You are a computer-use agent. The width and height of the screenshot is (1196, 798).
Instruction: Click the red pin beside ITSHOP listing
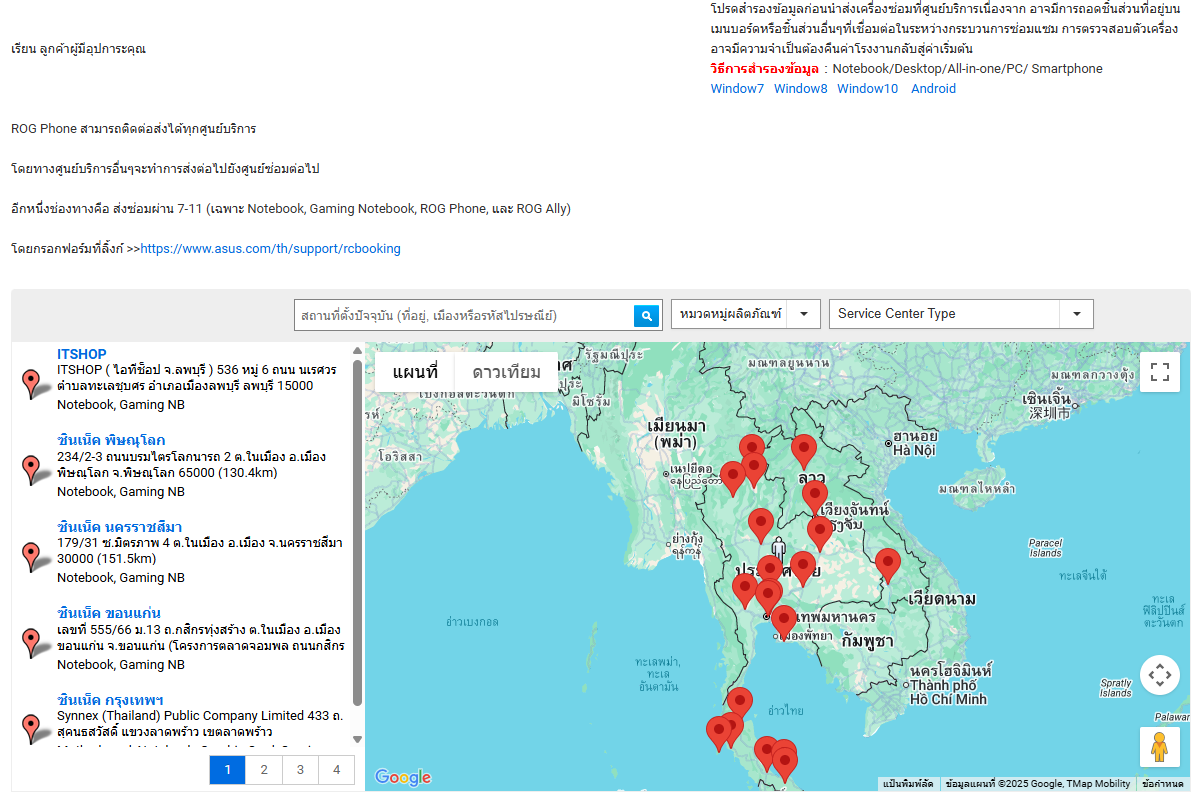[x=31, y=383]
